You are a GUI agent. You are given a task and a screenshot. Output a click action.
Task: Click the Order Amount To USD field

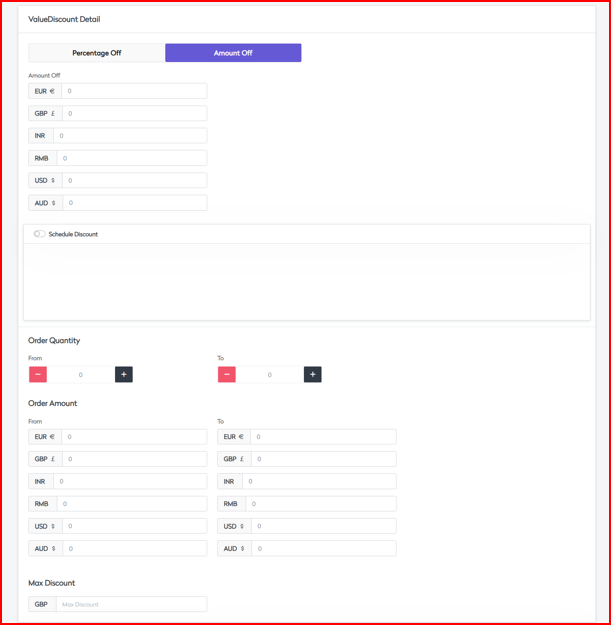pos(323,526)
